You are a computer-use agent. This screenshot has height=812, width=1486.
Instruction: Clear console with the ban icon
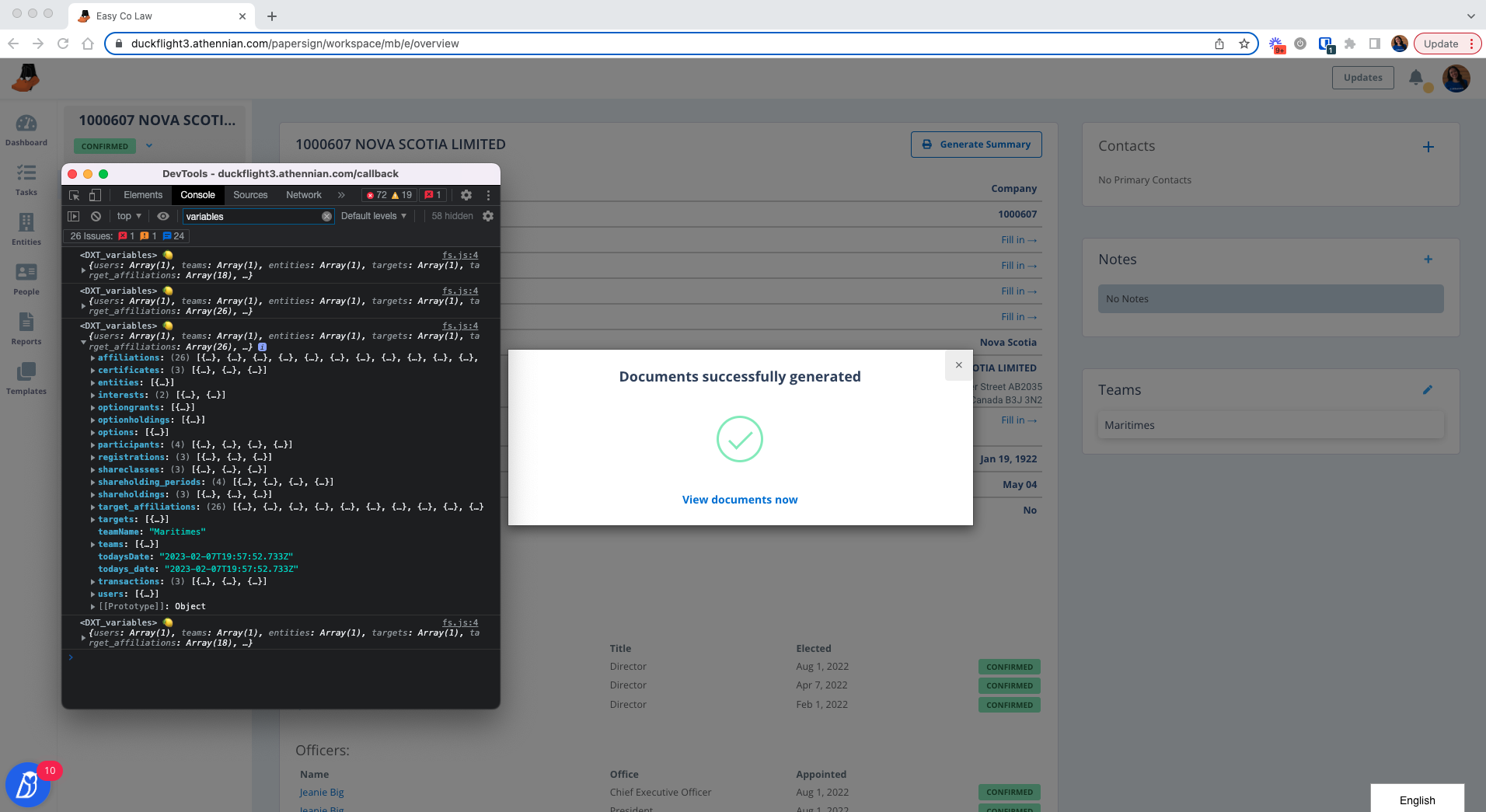(96, 216)
